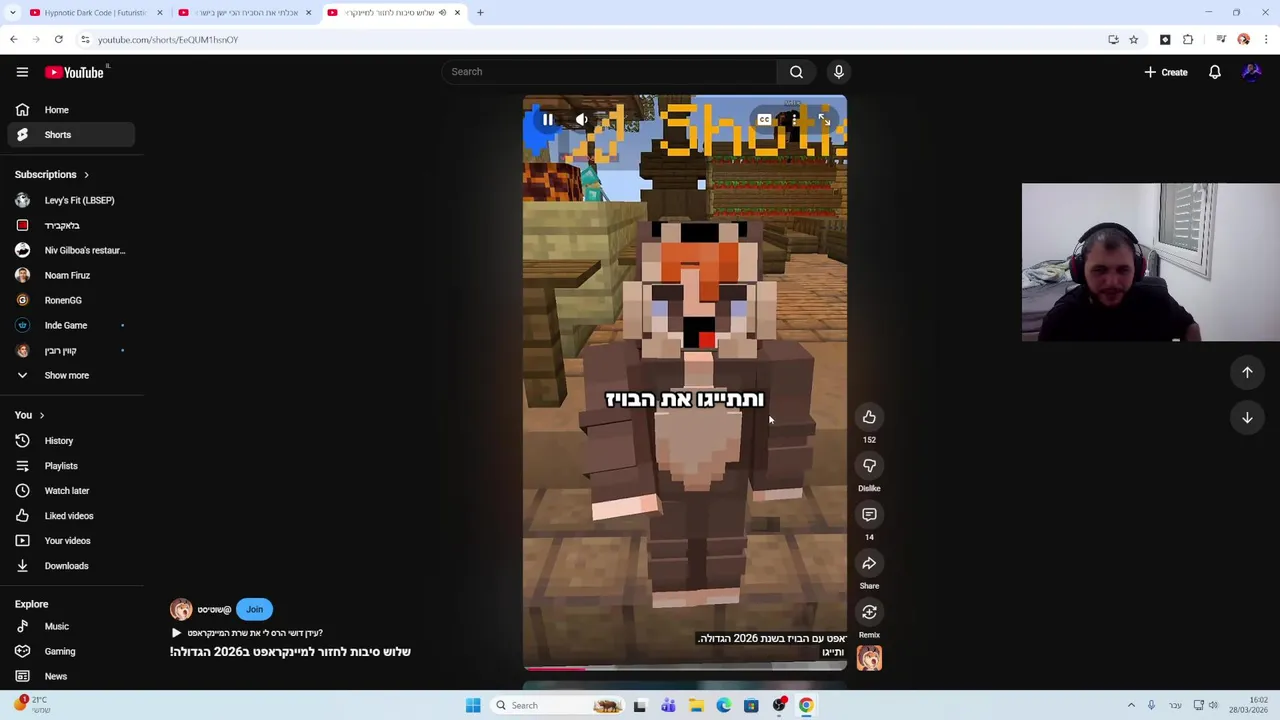The width and height of the screenshot is (1280, 720).
Task: Open a new browser tab
Action: 480,13
